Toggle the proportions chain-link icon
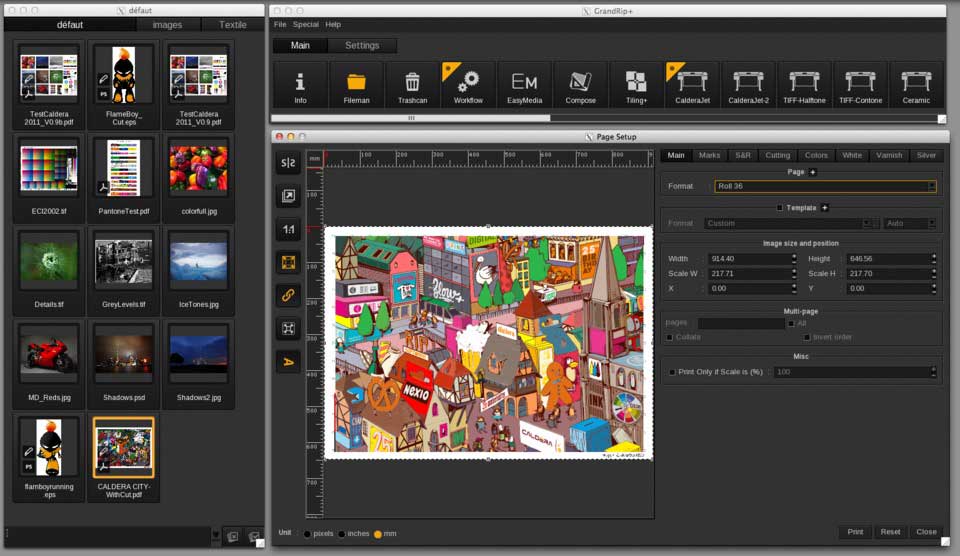Viewport: 960px width, 556px height. point(288,295)
